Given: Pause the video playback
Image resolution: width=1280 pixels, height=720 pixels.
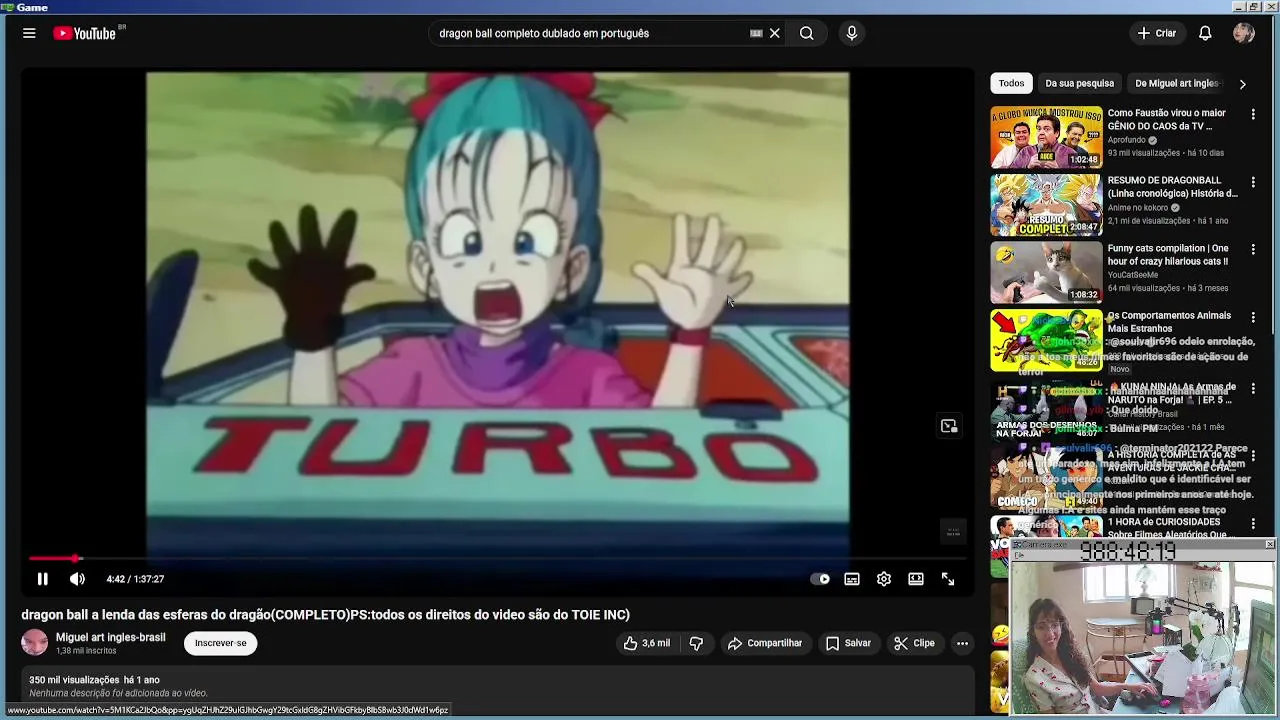Looking at the screenshot, I should 43,579.
